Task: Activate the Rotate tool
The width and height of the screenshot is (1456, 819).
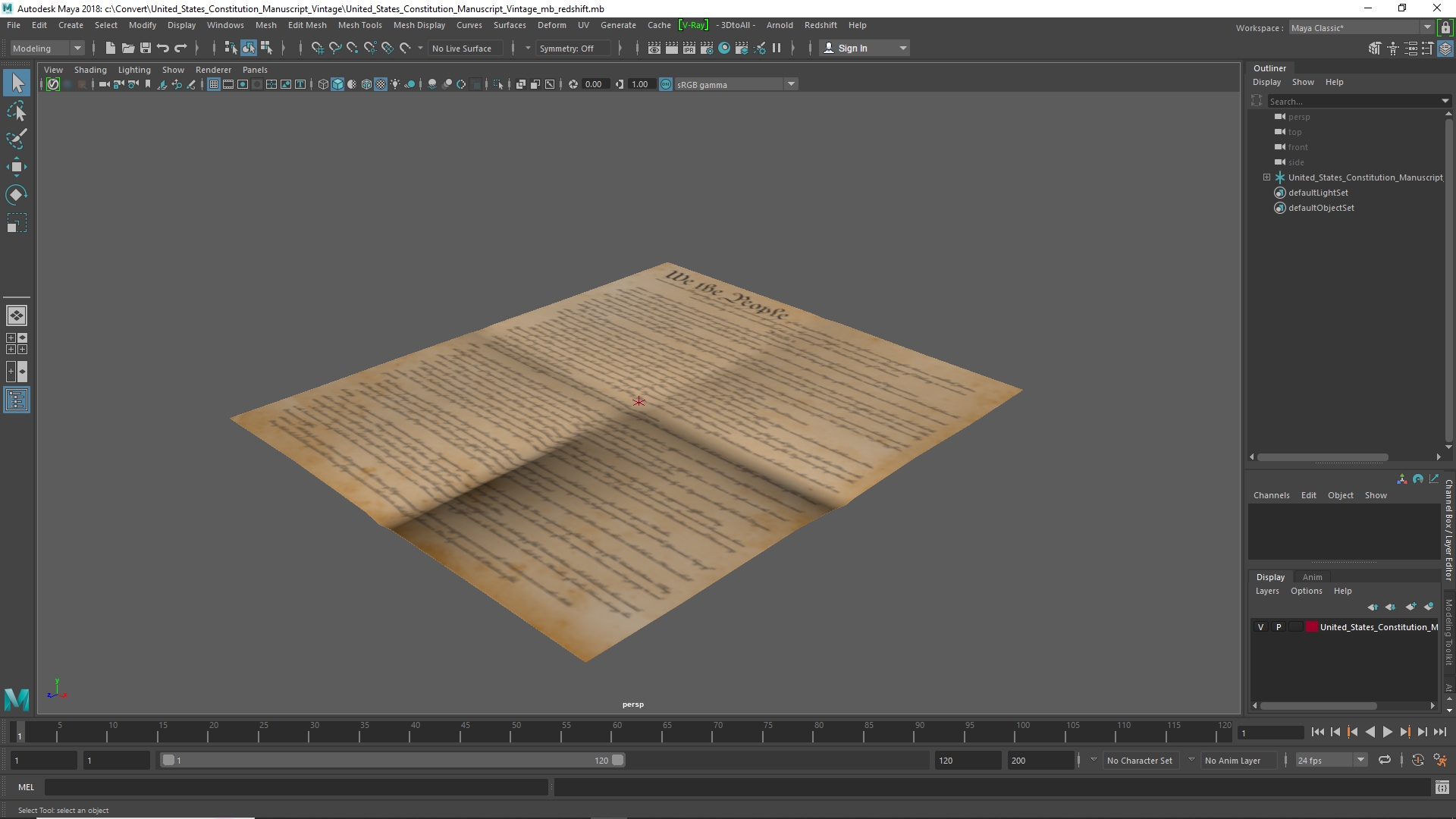Action: (x=17, y=195)
